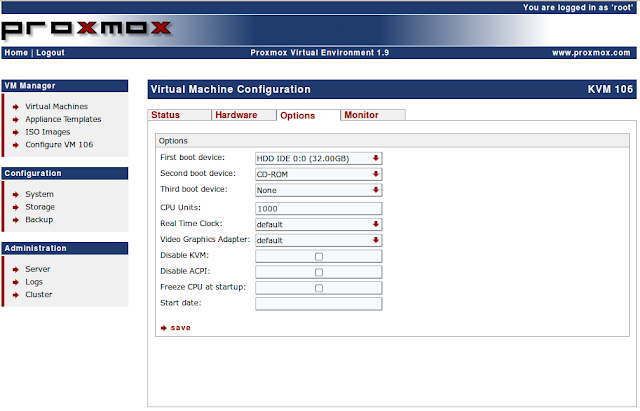Toggle the Disable KVM checkbox
The height and width of the screenshot is (411, 640).
[x=319, y=256]
